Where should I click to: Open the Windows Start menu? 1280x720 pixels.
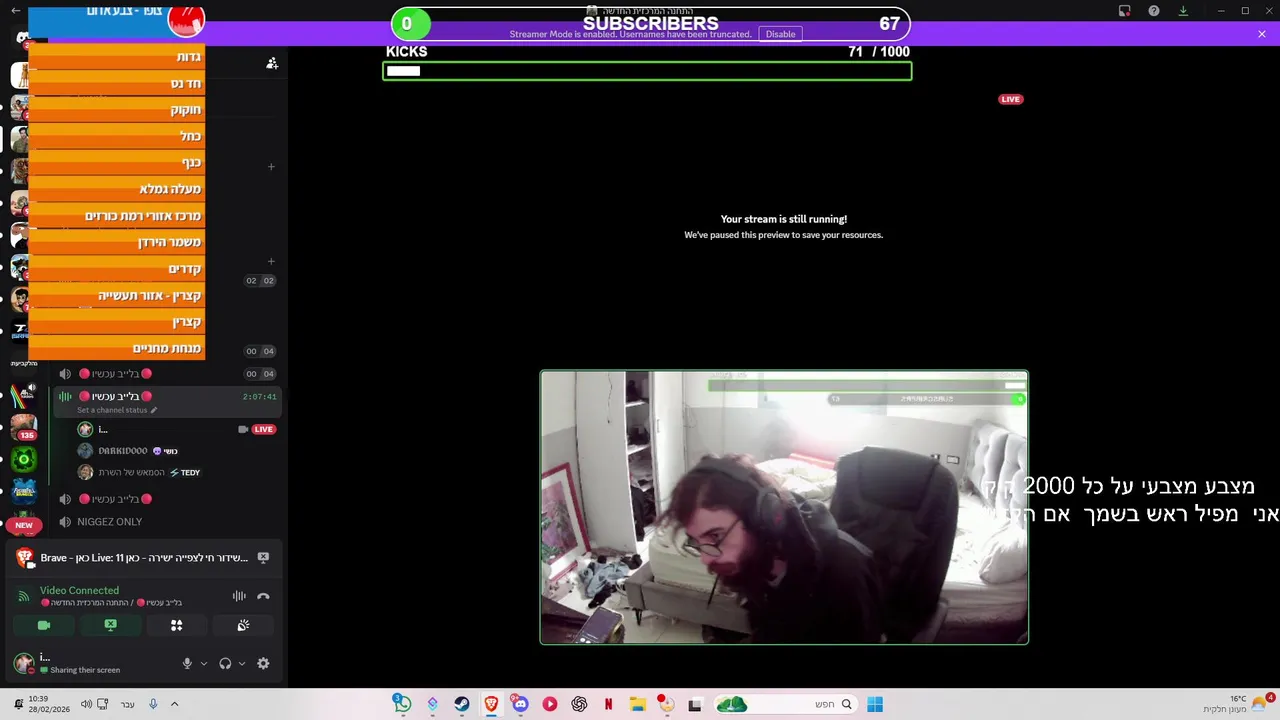875,704
